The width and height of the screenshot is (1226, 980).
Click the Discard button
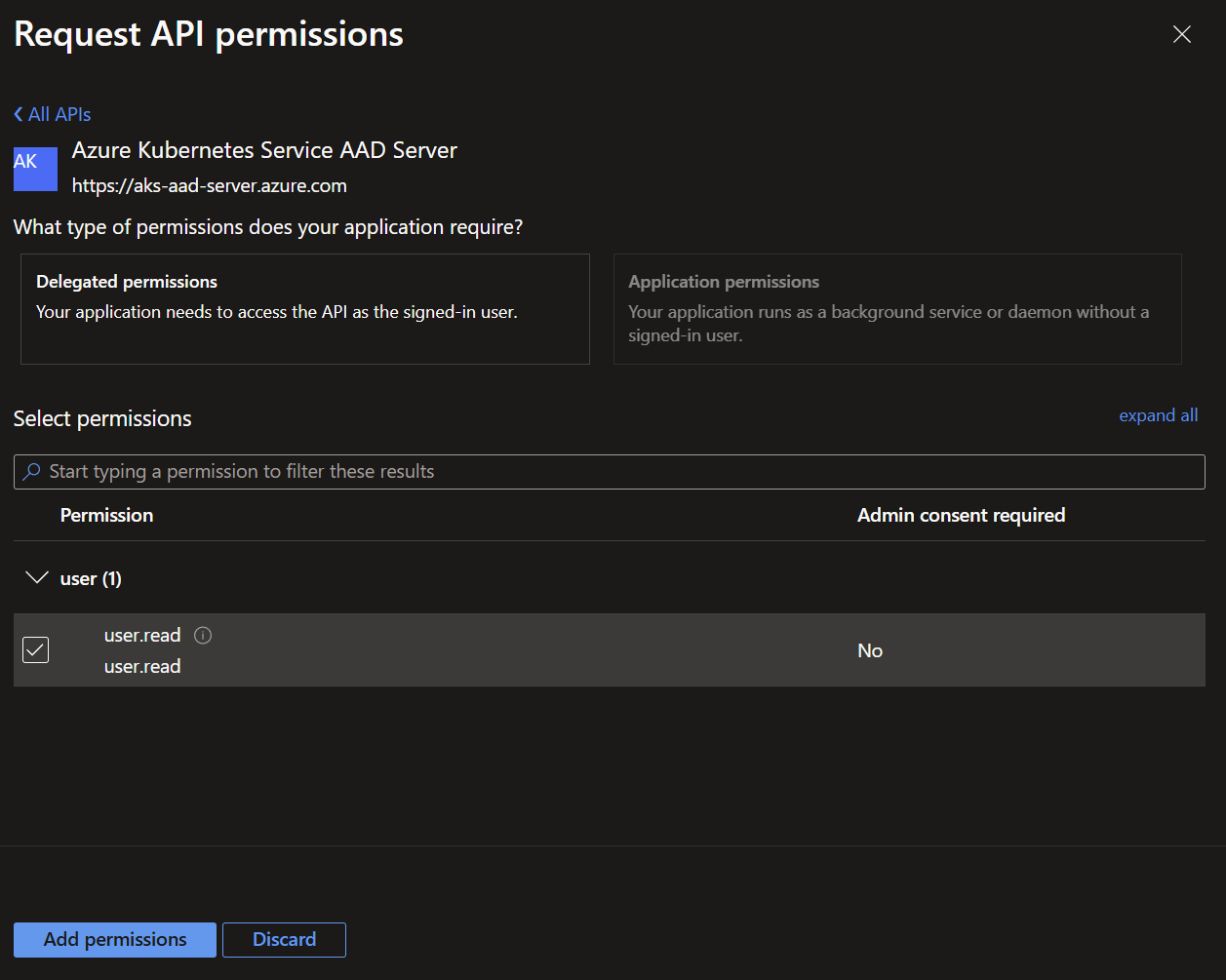click(284, 940)
